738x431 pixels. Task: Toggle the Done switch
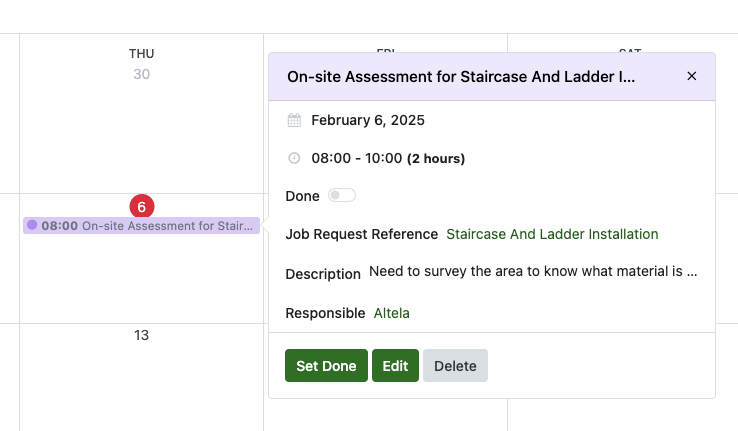[x=341, y=195]
